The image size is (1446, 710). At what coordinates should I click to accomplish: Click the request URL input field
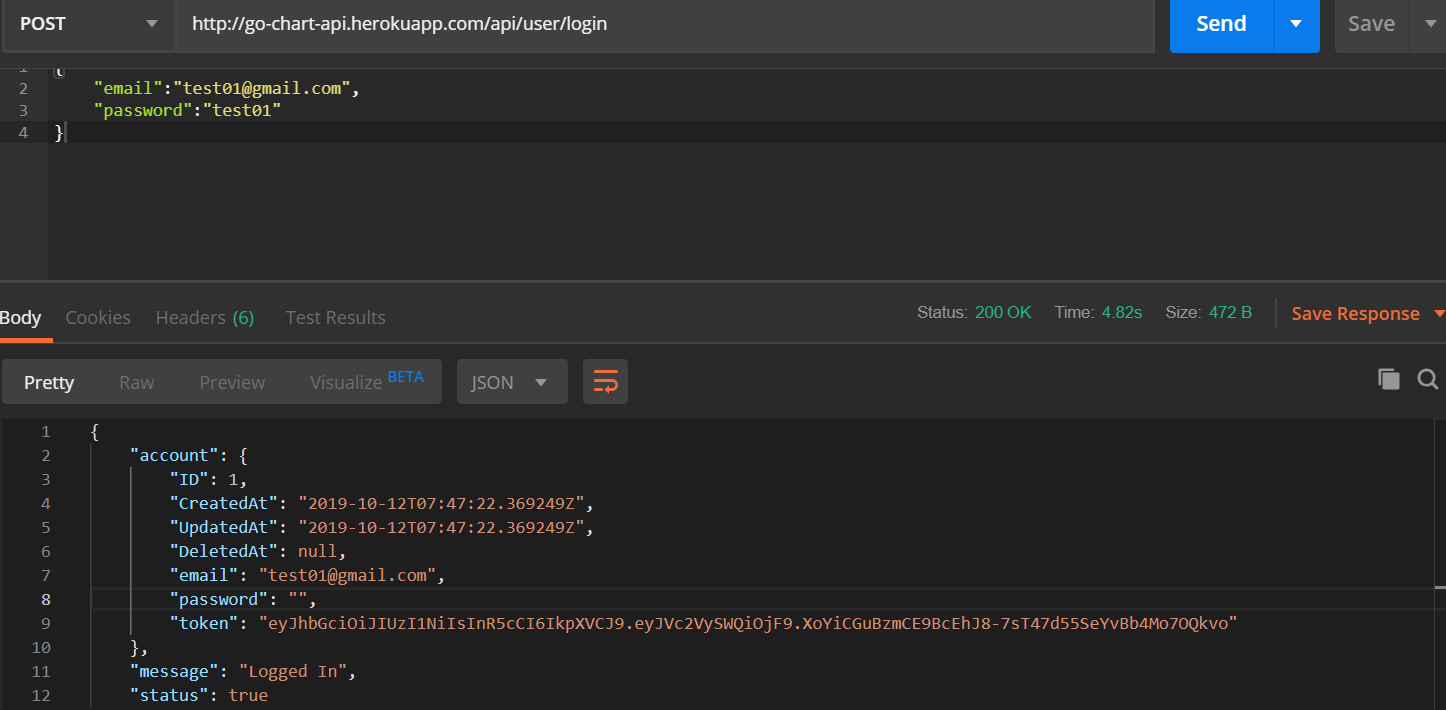[665, 24]
